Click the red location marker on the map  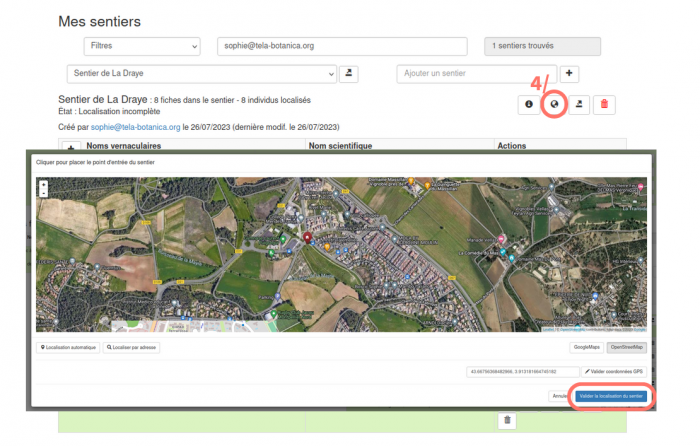click(x=308, y=238)
